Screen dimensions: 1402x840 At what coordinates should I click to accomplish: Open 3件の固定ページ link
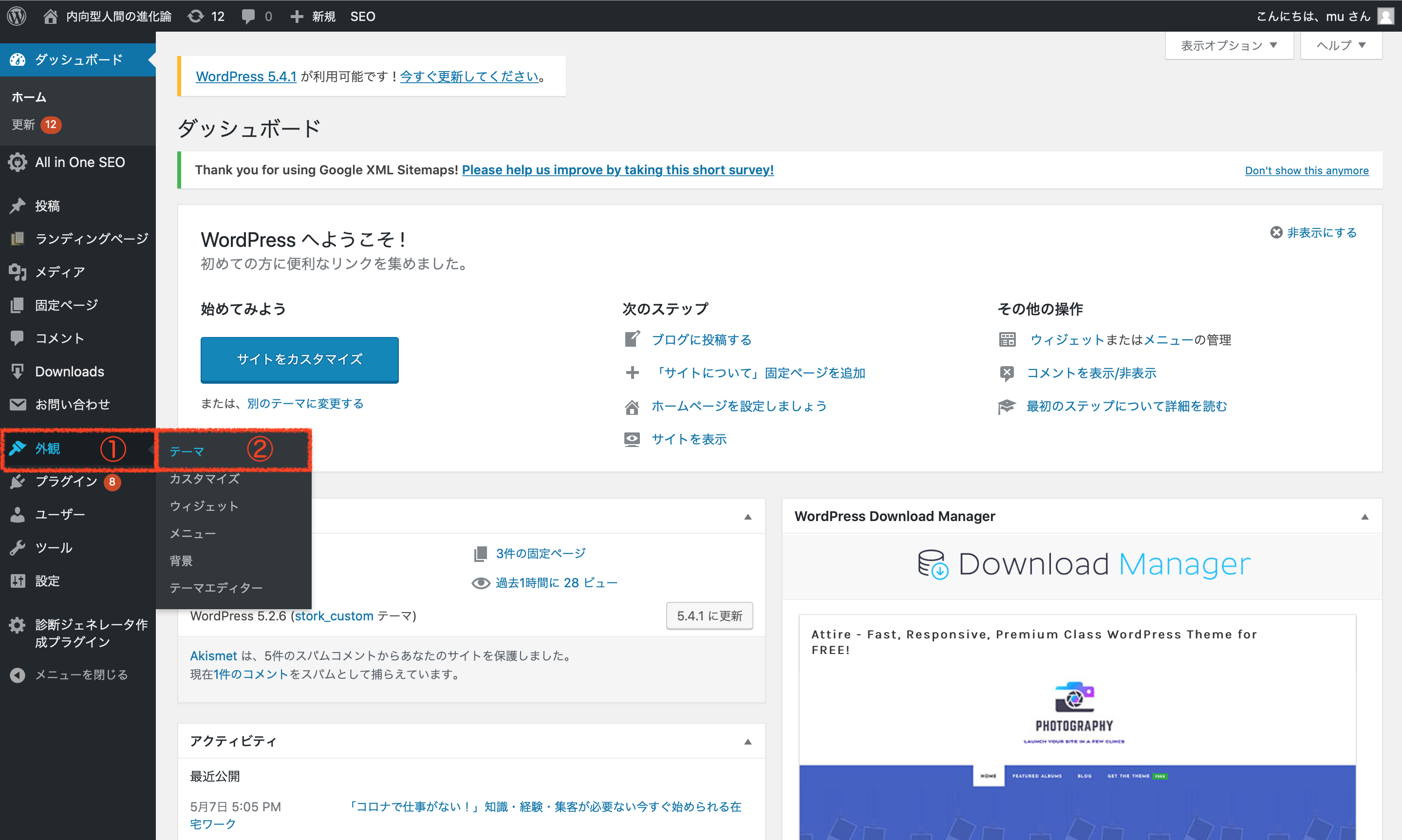coord(541,554)
